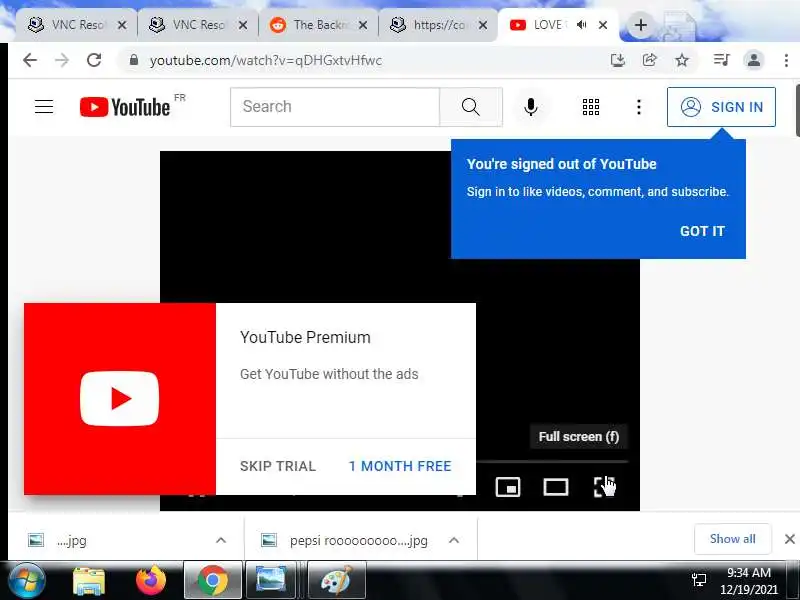
Task: Switch to The Backr Reddit tab
Action: (x=318, y=24)
